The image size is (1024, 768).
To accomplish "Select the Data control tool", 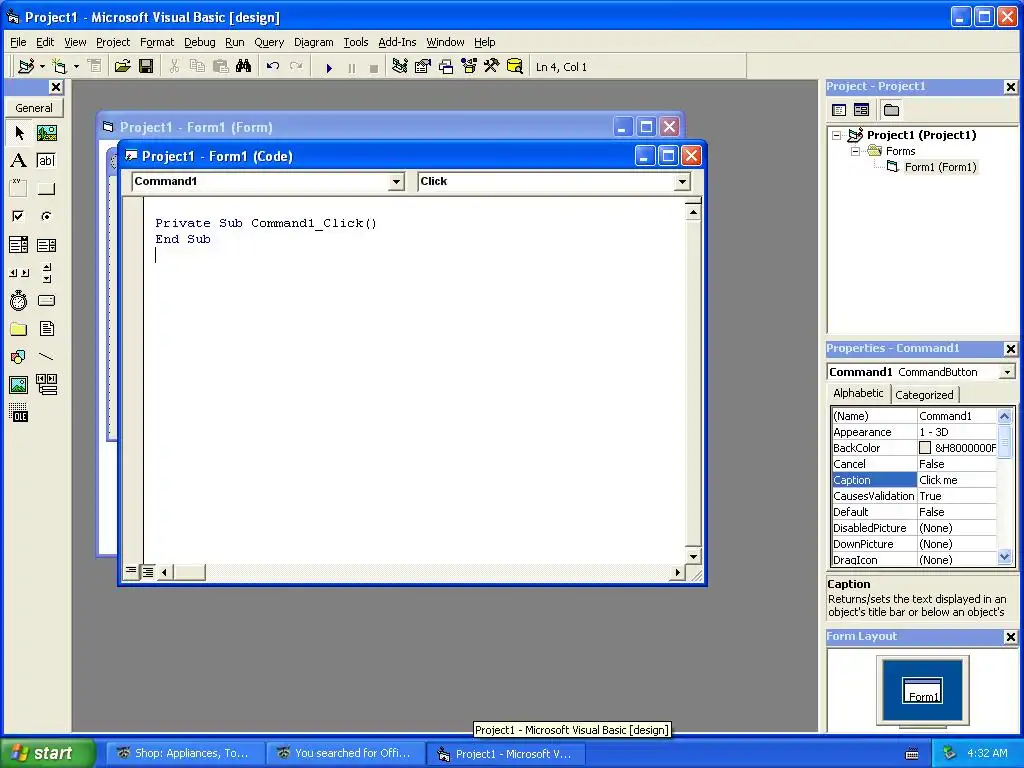I will pyautogui.click(x=46, y=385).
